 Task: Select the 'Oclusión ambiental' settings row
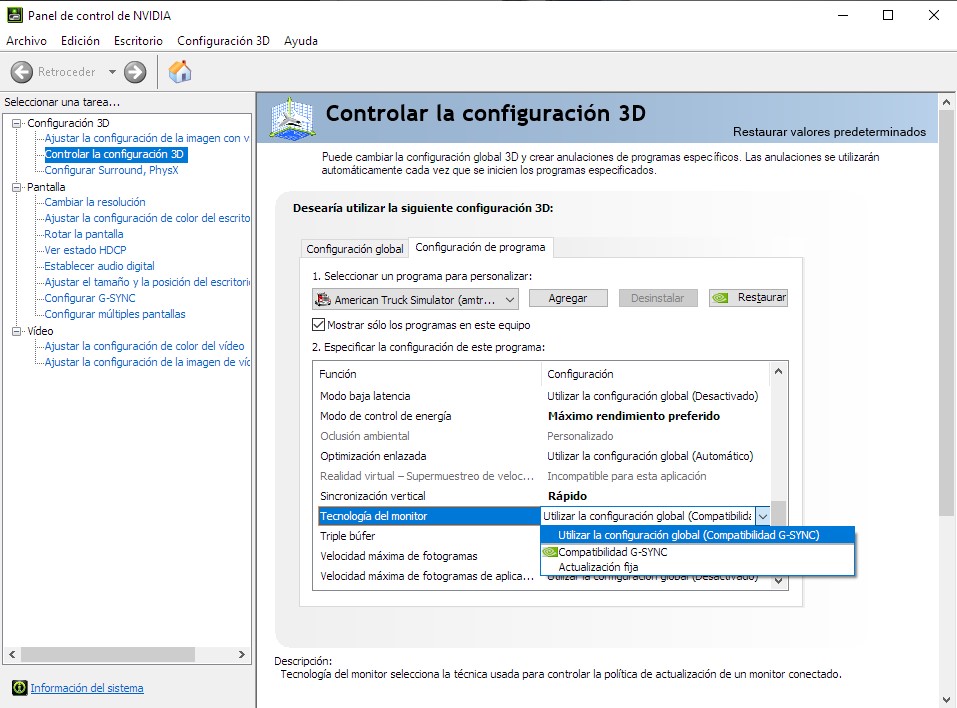(x=542, y=436)
